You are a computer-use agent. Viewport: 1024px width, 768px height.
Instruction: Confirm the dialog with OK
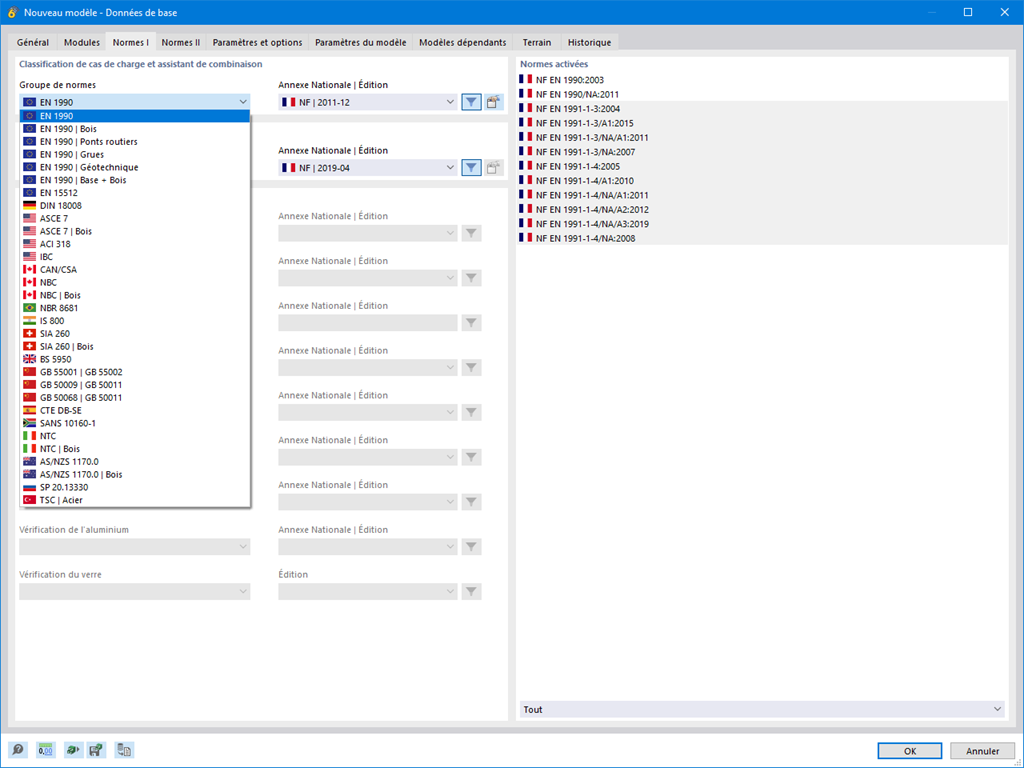pos(908,750)
